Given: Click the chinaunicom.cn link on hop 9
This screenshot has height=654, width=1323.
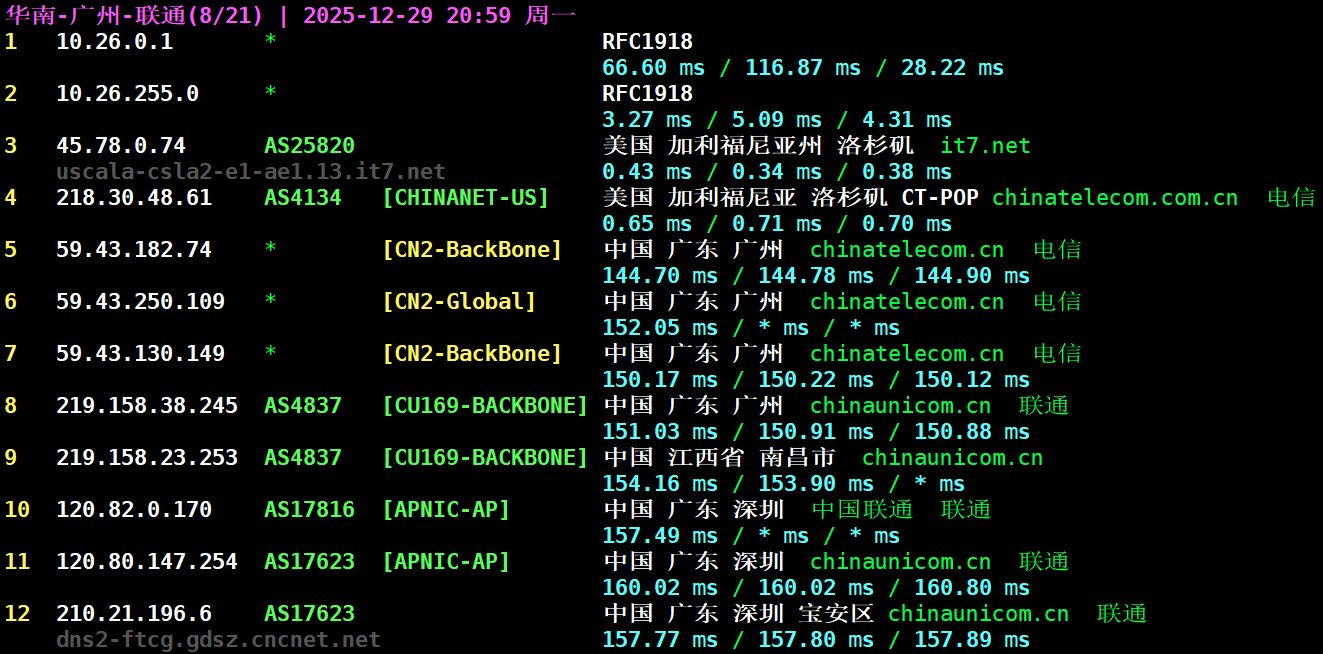Looking at the screenshot, I should [x=952, y=458].
